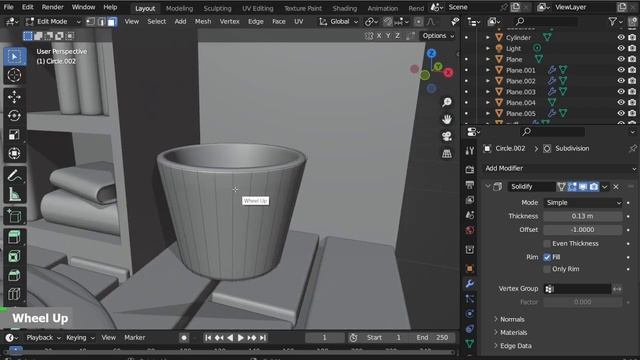640x360 pixels.
Task: Open the Modifiers wrench properties tab
Action: [470, 284]
